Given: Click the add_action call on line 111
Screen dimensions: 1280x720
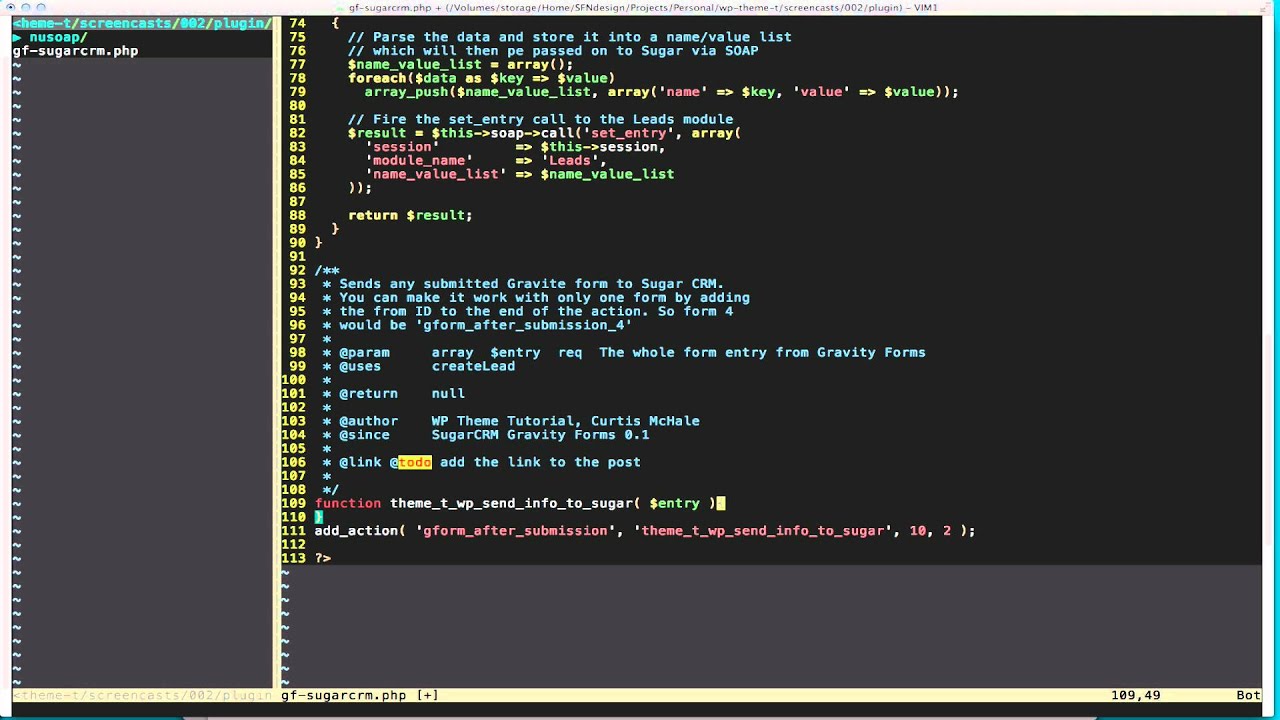Looking at the screenshot, I should (355, 531).
